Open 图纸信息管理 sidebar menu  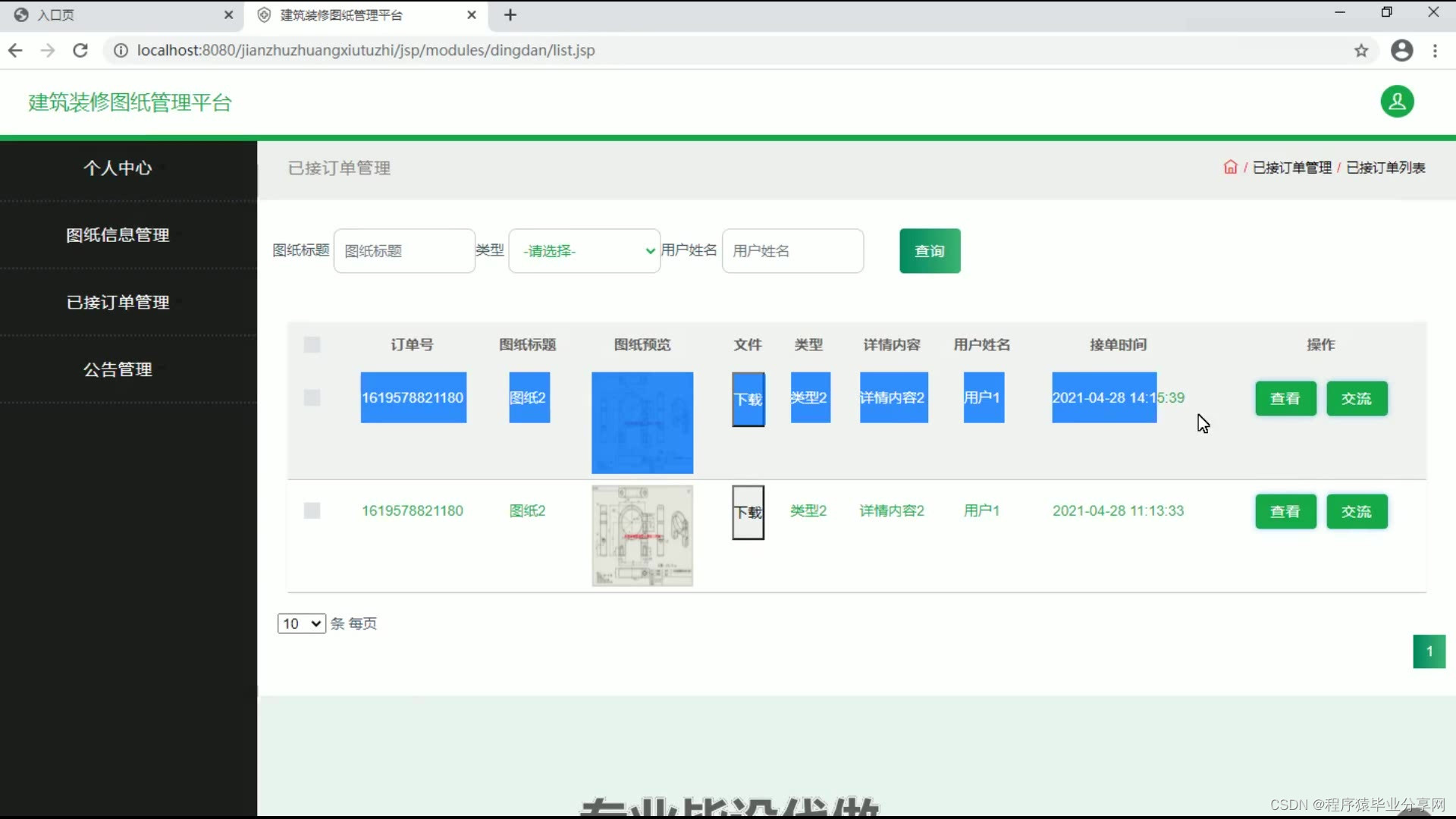[x=118, y=235]
